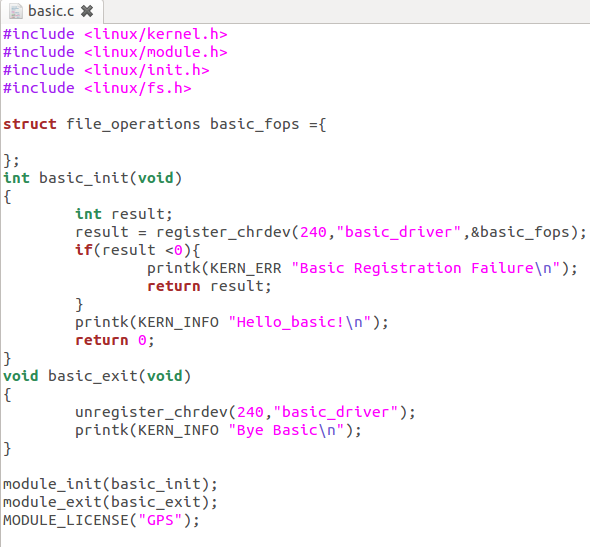Click the "Hello_basic!\n" string
590x547 pixels.
[x=300, y=322]
